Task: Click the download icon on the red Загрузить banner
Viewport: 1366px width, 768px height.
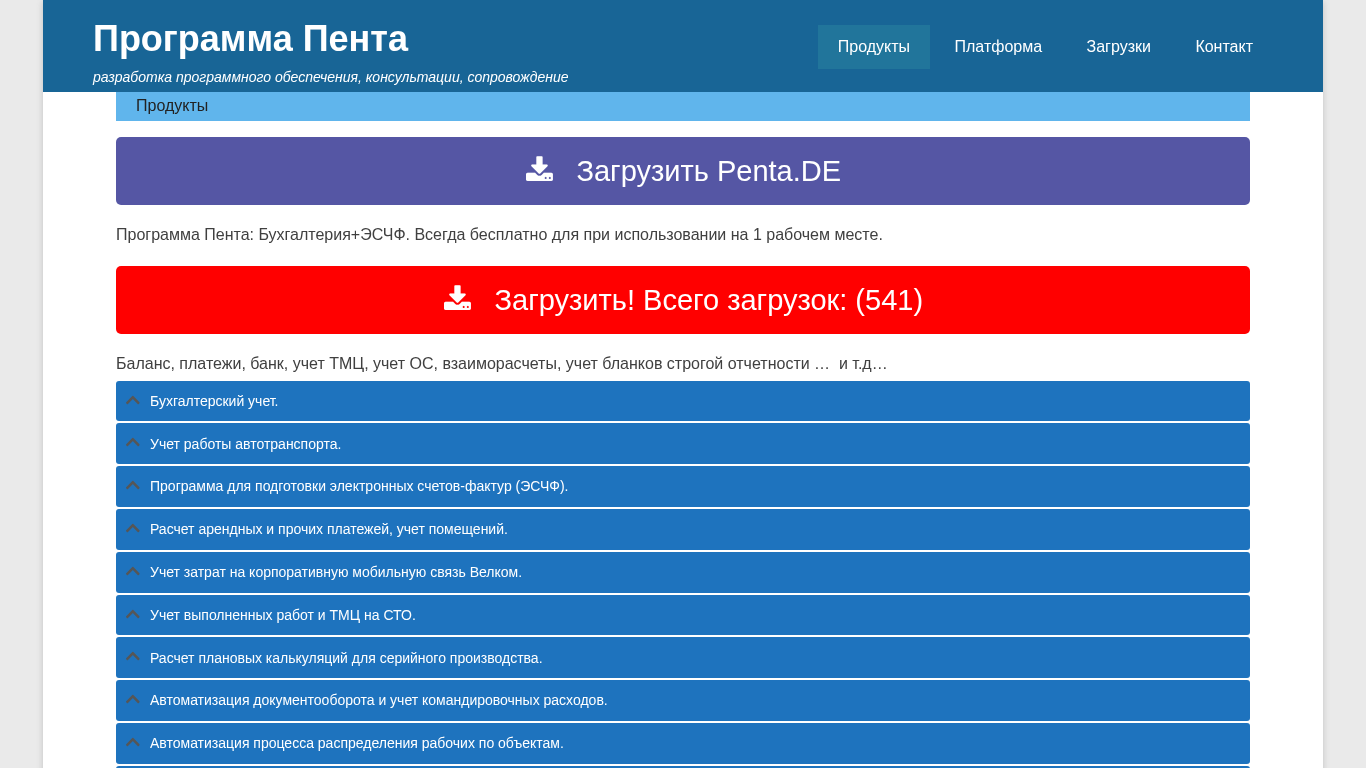Action: coord(457,298)
